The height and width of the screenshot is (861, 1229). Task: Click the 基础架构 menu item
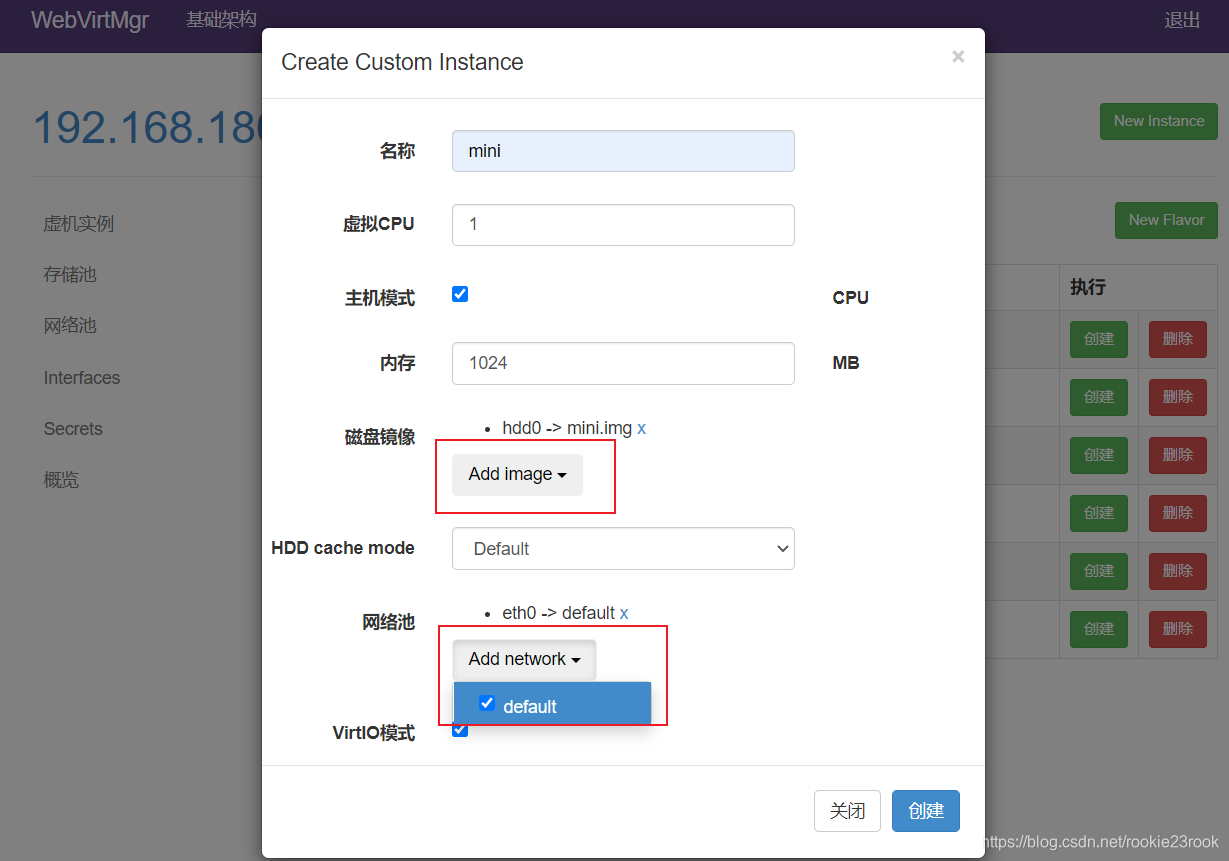(x=221, y=18)
